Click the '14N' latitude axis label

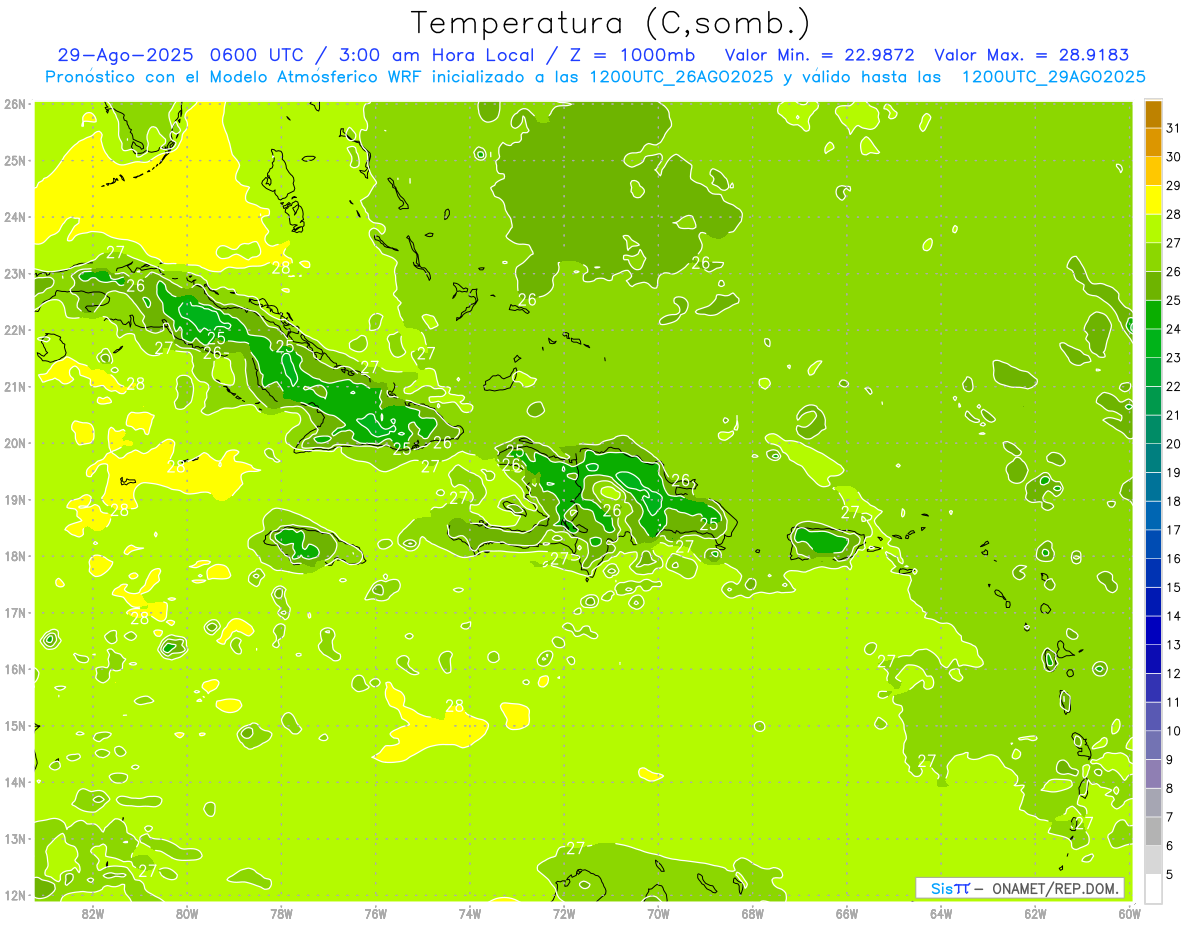point(15,782)
